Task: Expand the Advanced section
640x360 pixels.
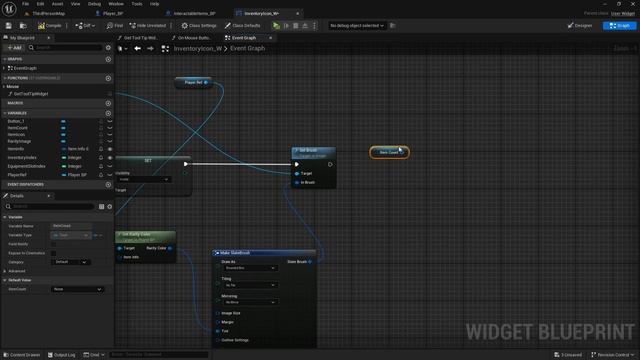Action: (x=5, y=271)
